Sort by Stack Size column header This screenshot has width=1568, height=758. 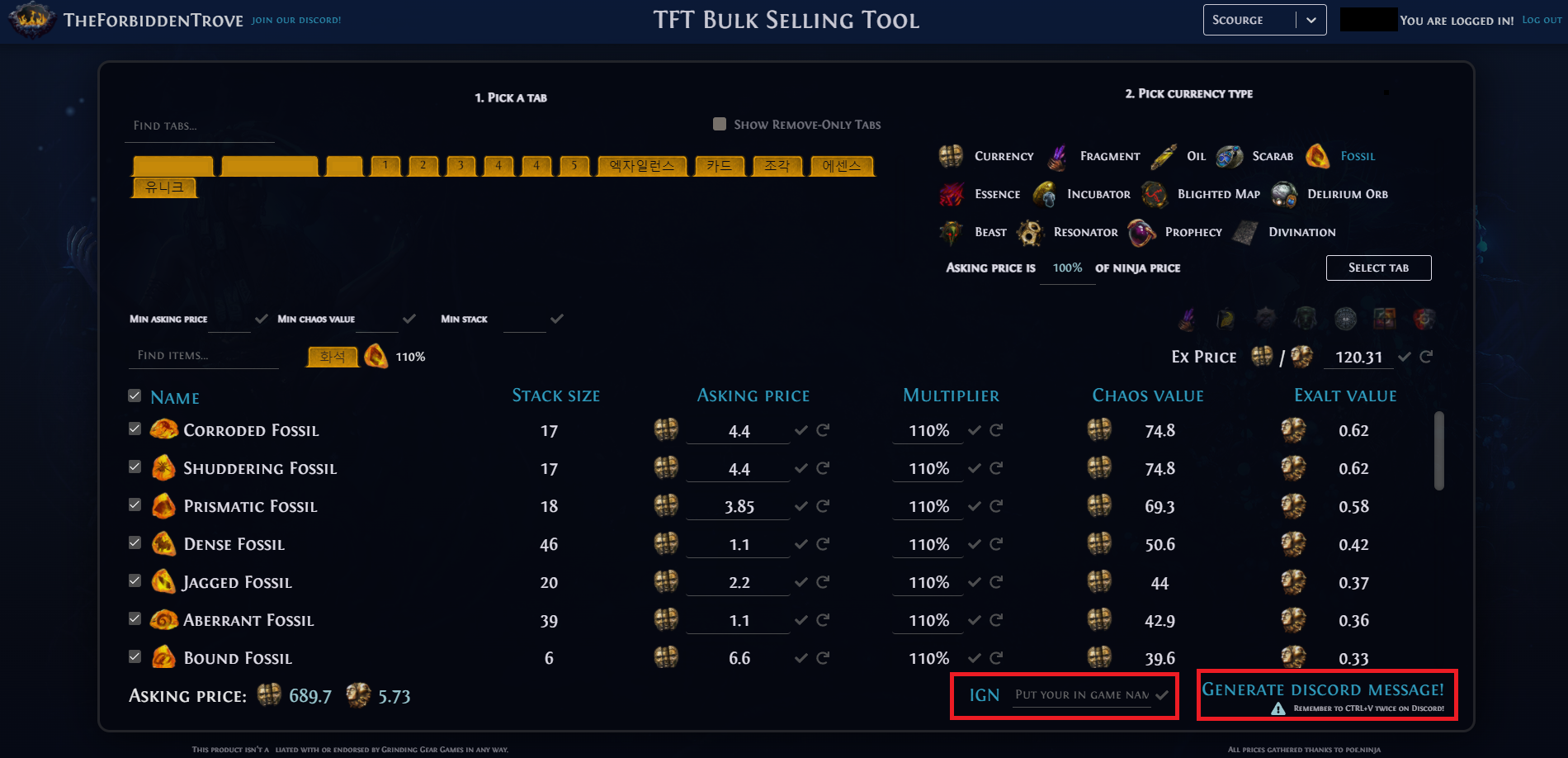555,396
